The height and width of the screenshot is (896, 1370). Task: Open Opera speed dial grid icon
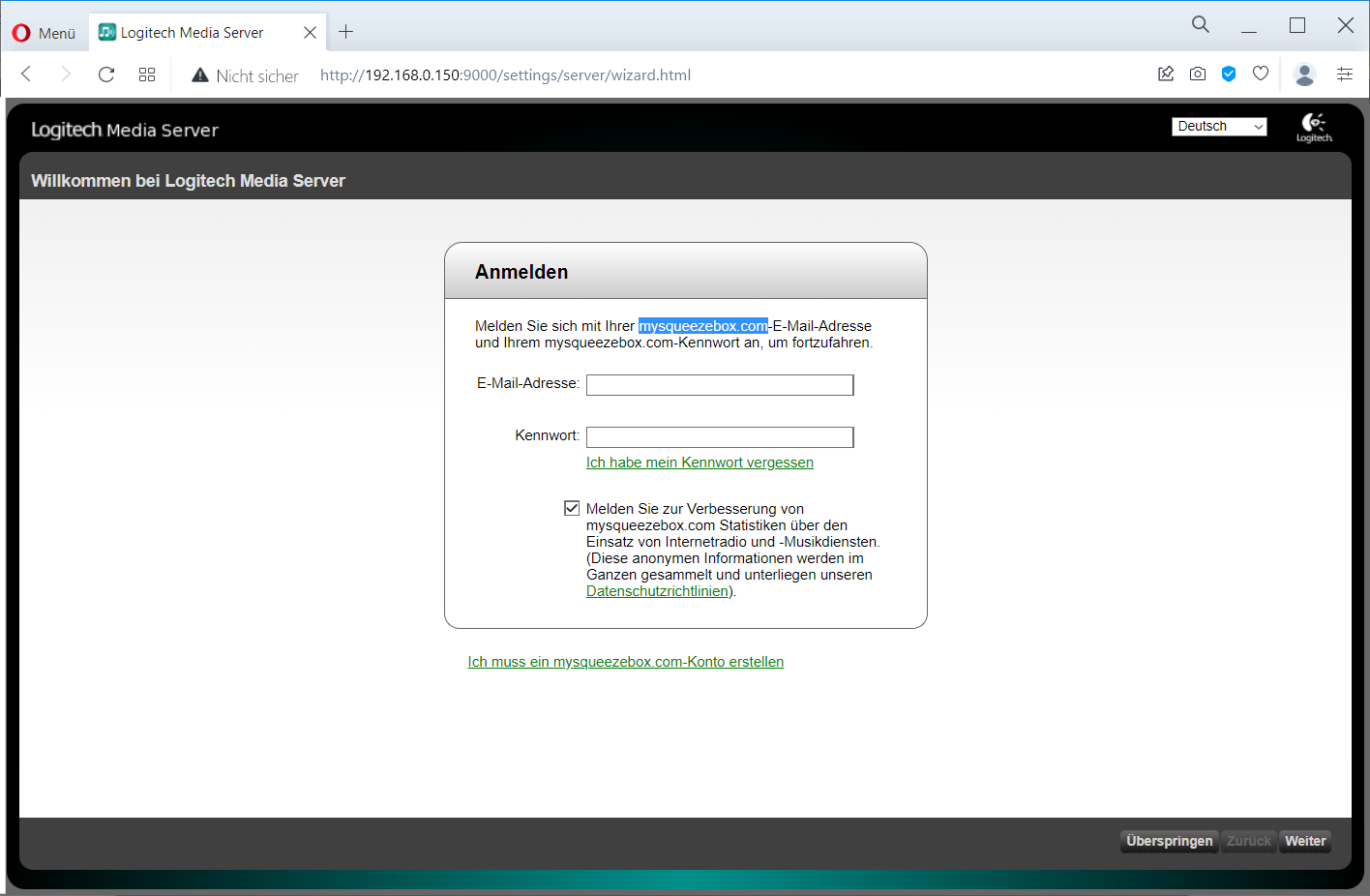tap(147, 75)
